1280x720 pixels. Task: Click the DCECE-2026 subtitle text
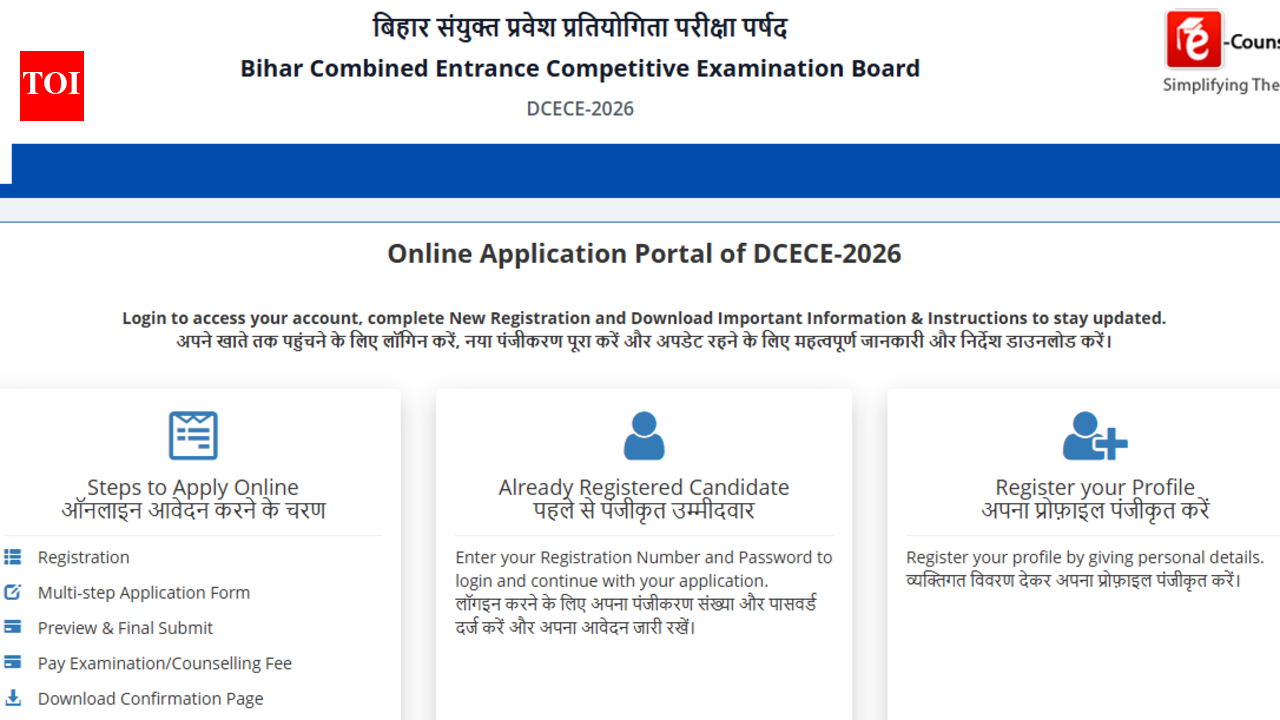tap(580, 108)
